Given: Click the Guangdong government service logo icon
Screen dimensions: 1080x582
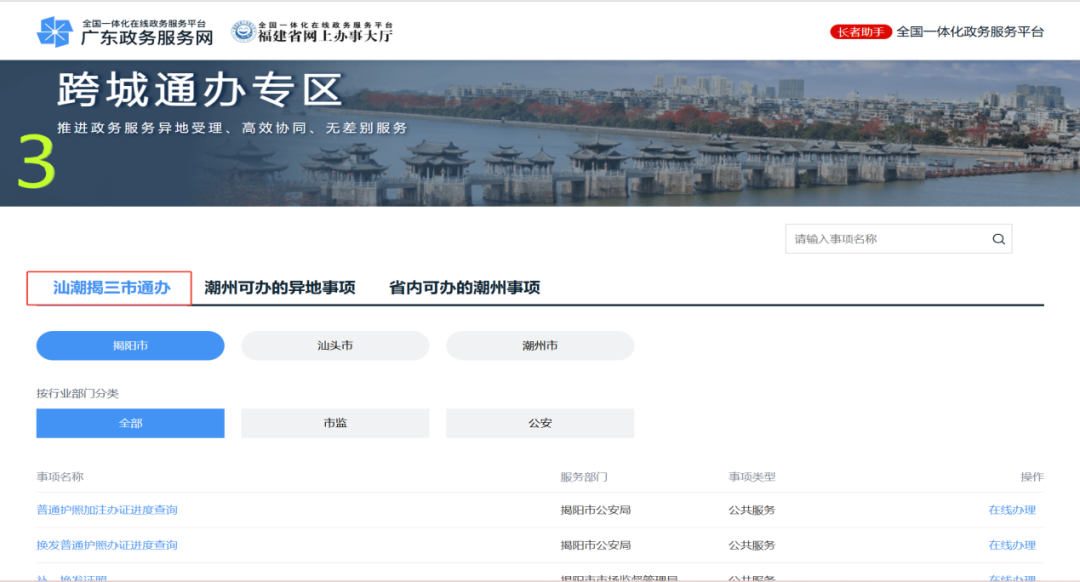Looking at the screenshot, I should click(x=54, y=32).
